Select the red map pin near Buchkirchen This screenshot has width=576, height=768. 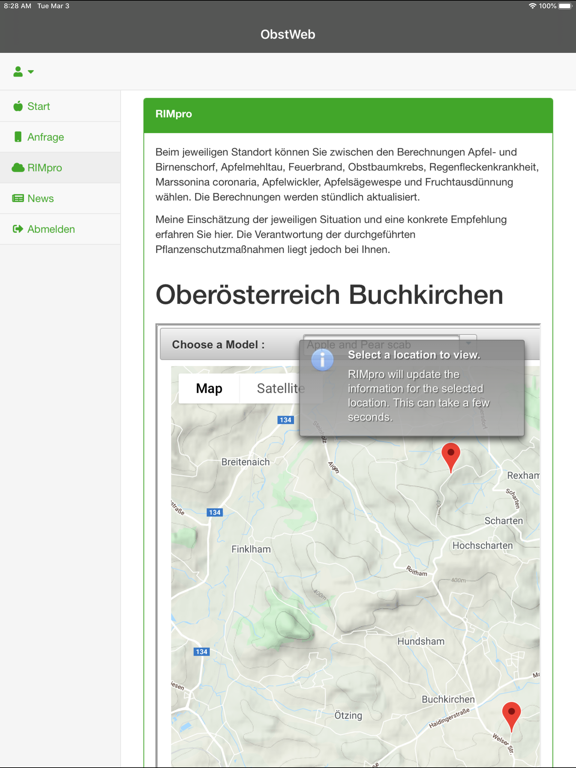pyautogui.click(x=511, y=717)
